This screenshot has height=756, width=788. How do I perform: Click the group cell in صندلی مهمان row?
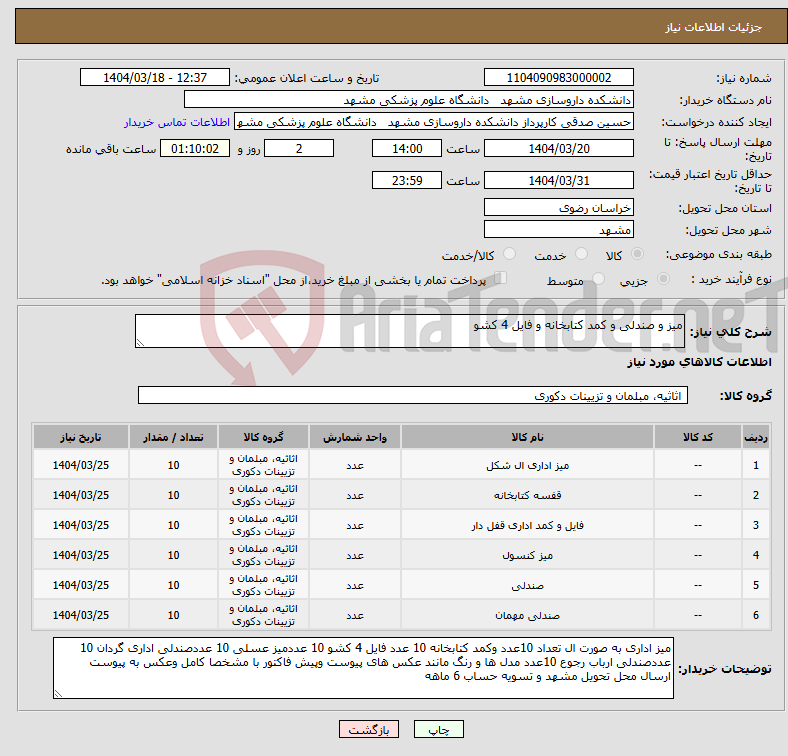pyautogui.click(x=263, y=615)
